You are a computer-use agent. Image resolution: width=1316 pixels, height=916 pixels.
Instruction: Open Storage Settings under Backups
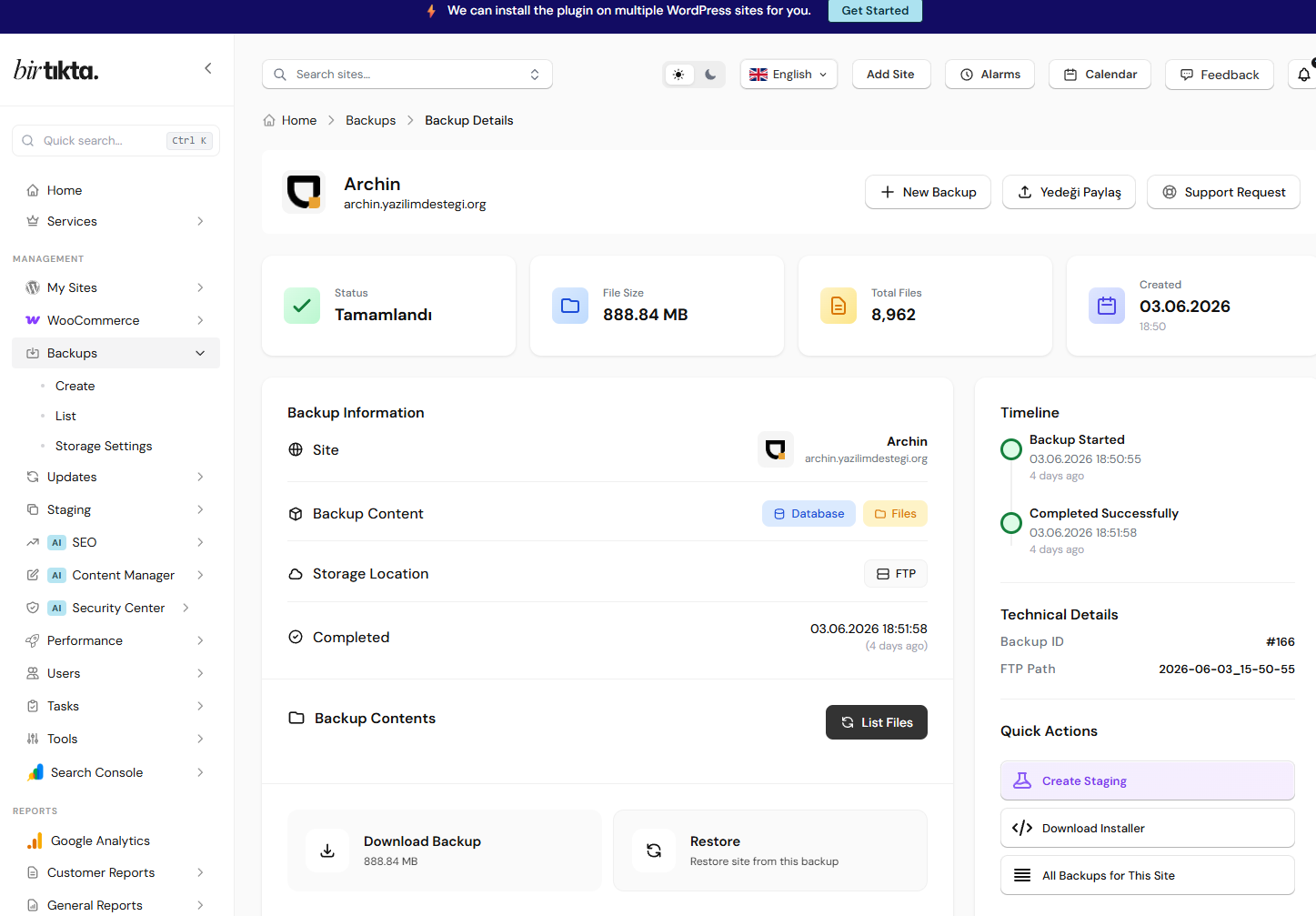tap(104, 446)
